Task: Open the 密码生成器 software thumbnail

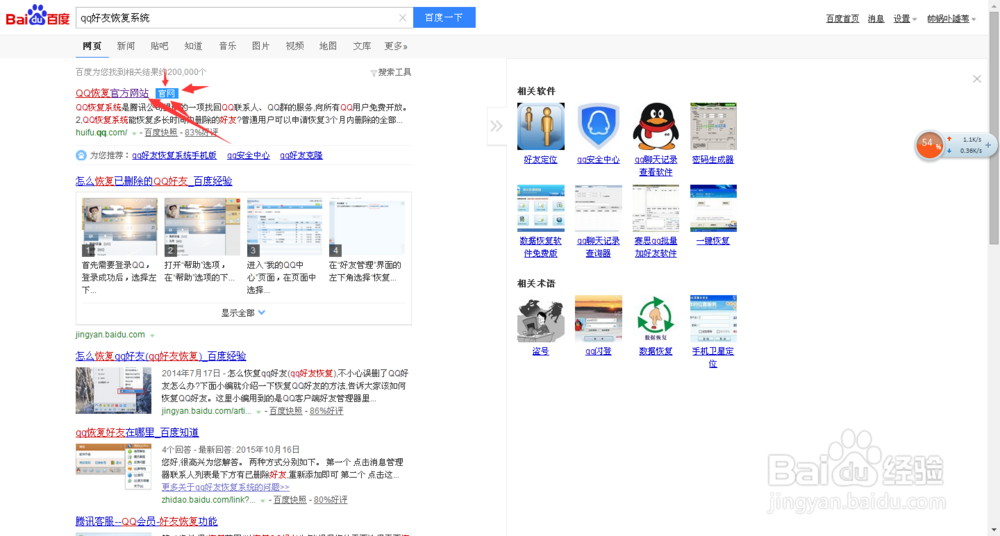Action: click(x=713, y=126)
